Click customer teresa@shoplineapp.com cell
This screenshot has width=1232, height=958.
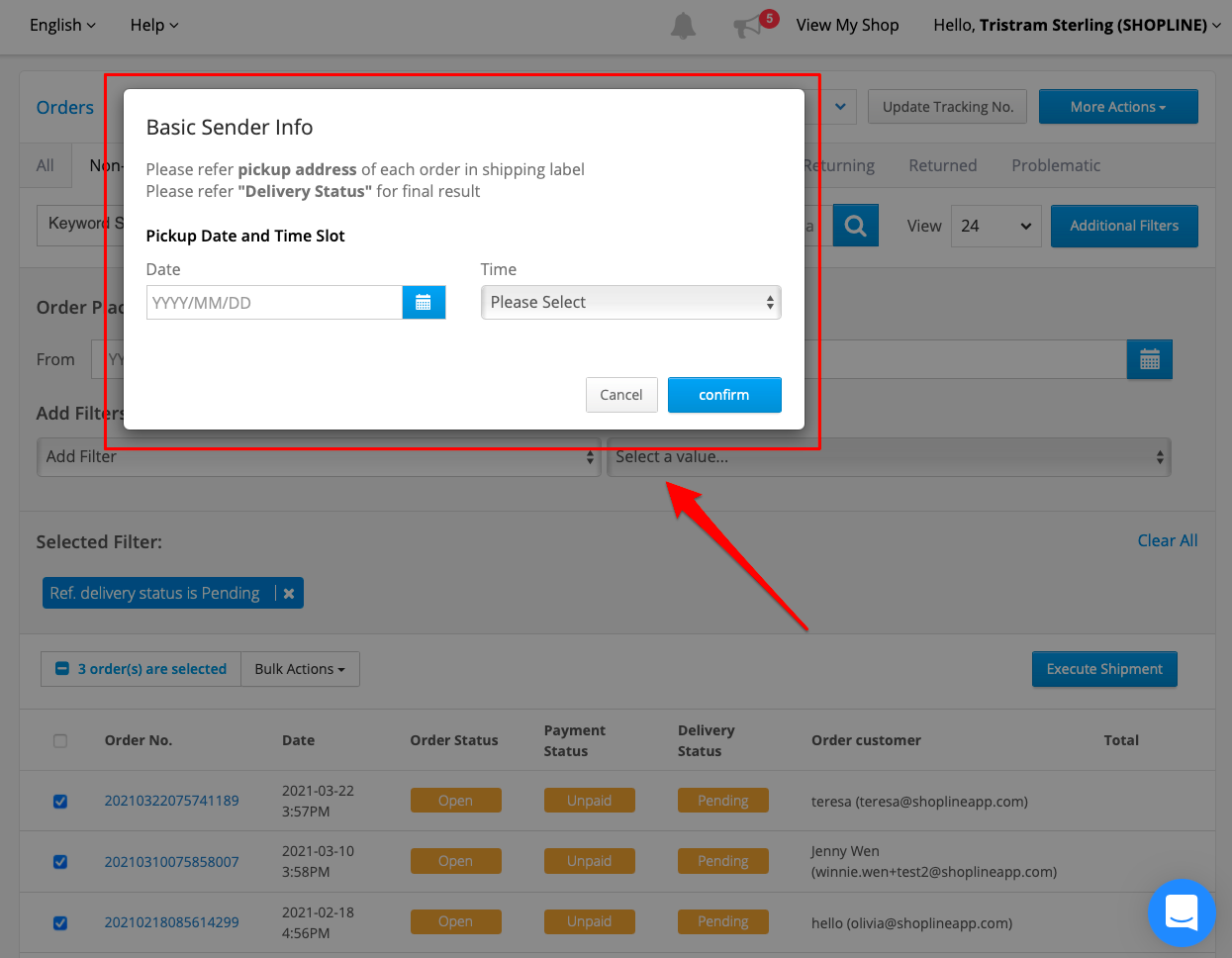coord(919,802)
